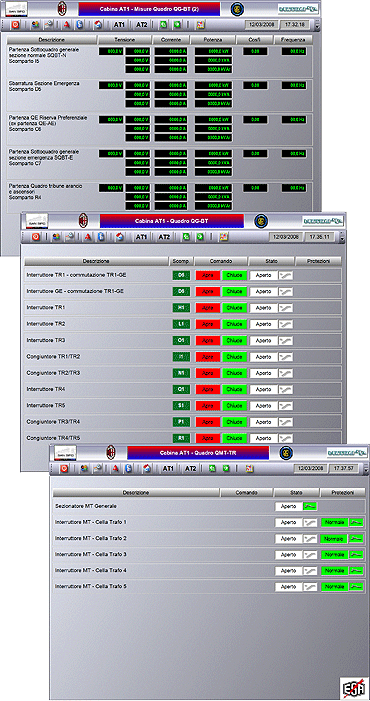Image resolution: width=370 pixels, height=701 pixels.
Task: Click red power icon in Quadro QMT-TR window
Action: tap(63, 469)
